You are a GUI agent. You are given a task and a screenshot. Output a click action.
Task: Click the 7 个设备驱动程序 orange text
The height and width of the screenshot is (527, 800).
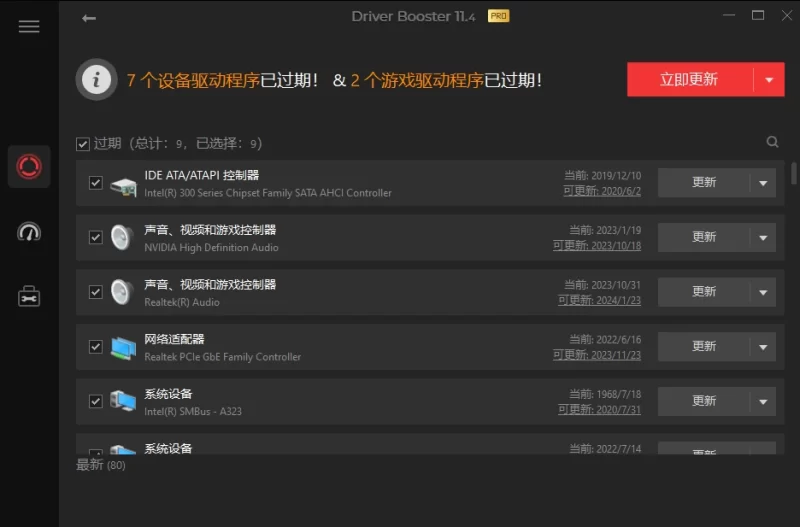[x=193, y=80]
